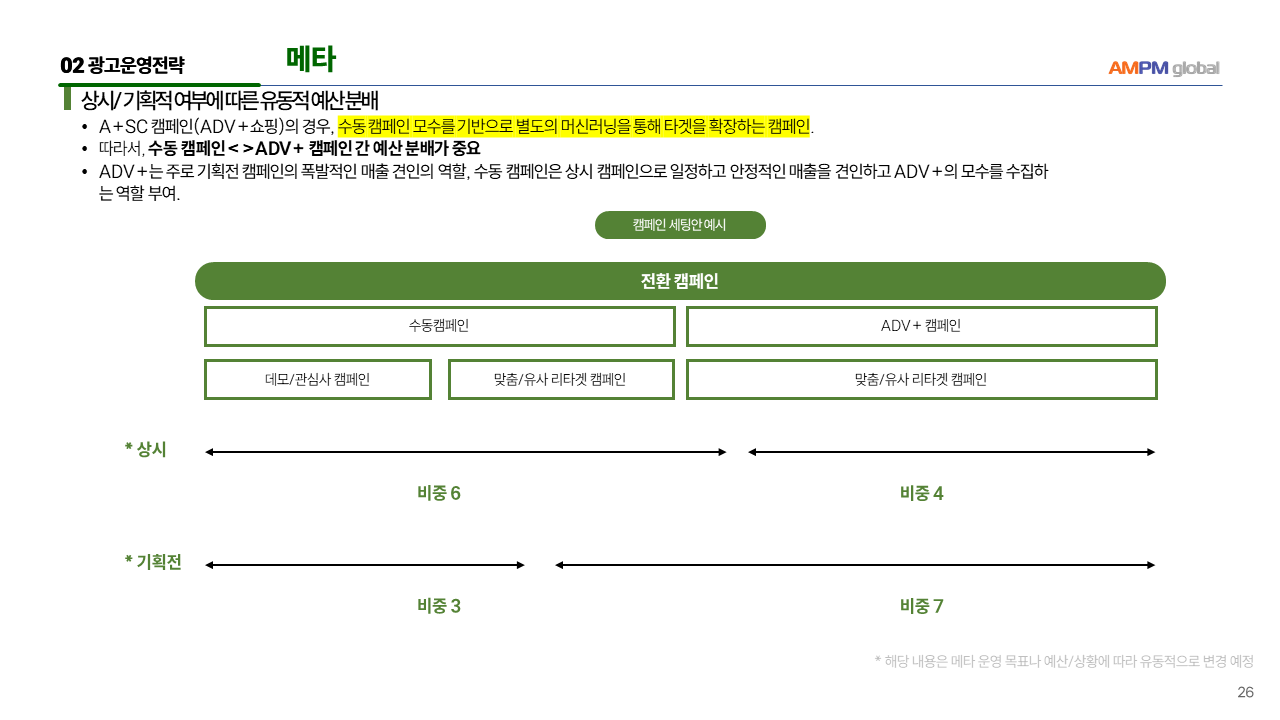Click the AMPM global logo

pos(1163,68)
